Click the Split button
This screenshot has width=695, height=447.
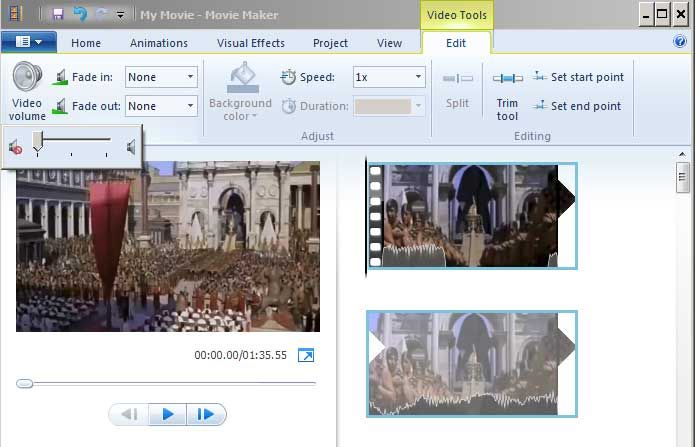pyautogui.click(x=457, y=90)
